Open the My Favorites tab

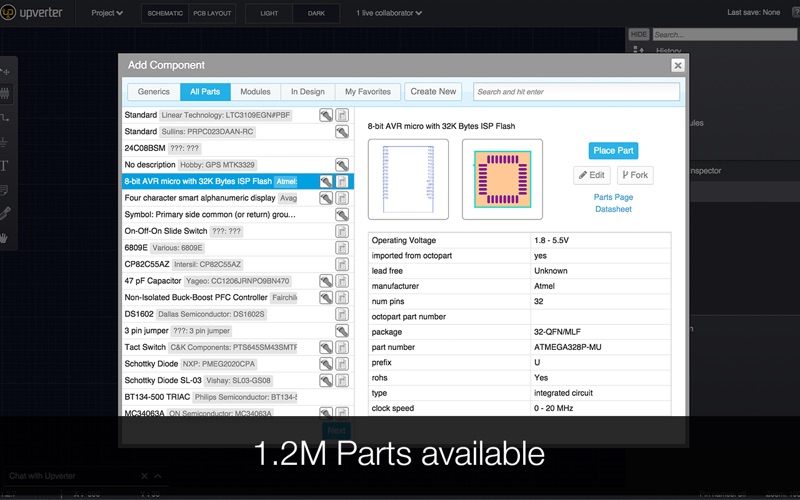(x=368, y=92)
